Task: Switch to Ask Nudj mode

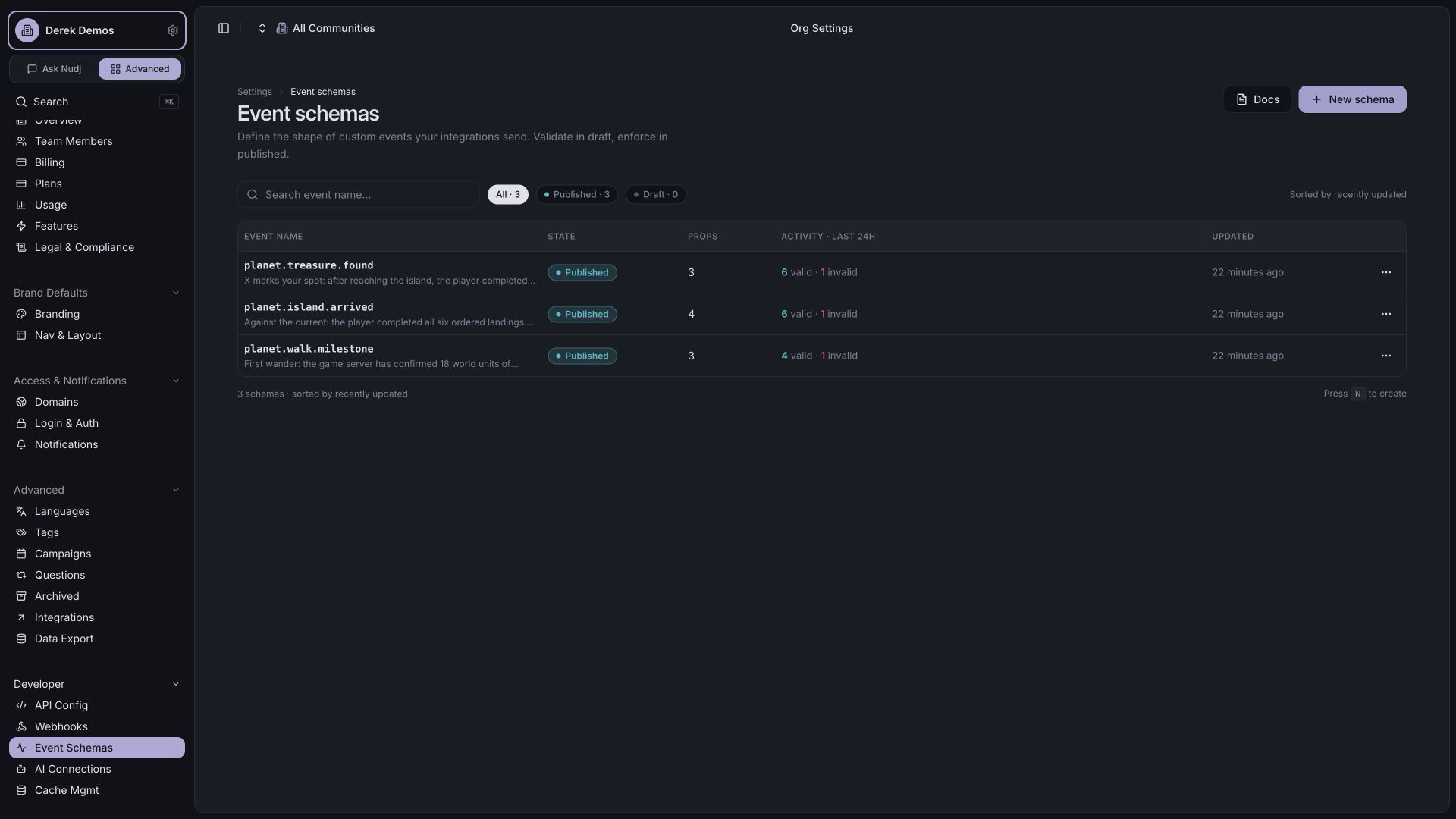Action: click(x=54, y=69)
